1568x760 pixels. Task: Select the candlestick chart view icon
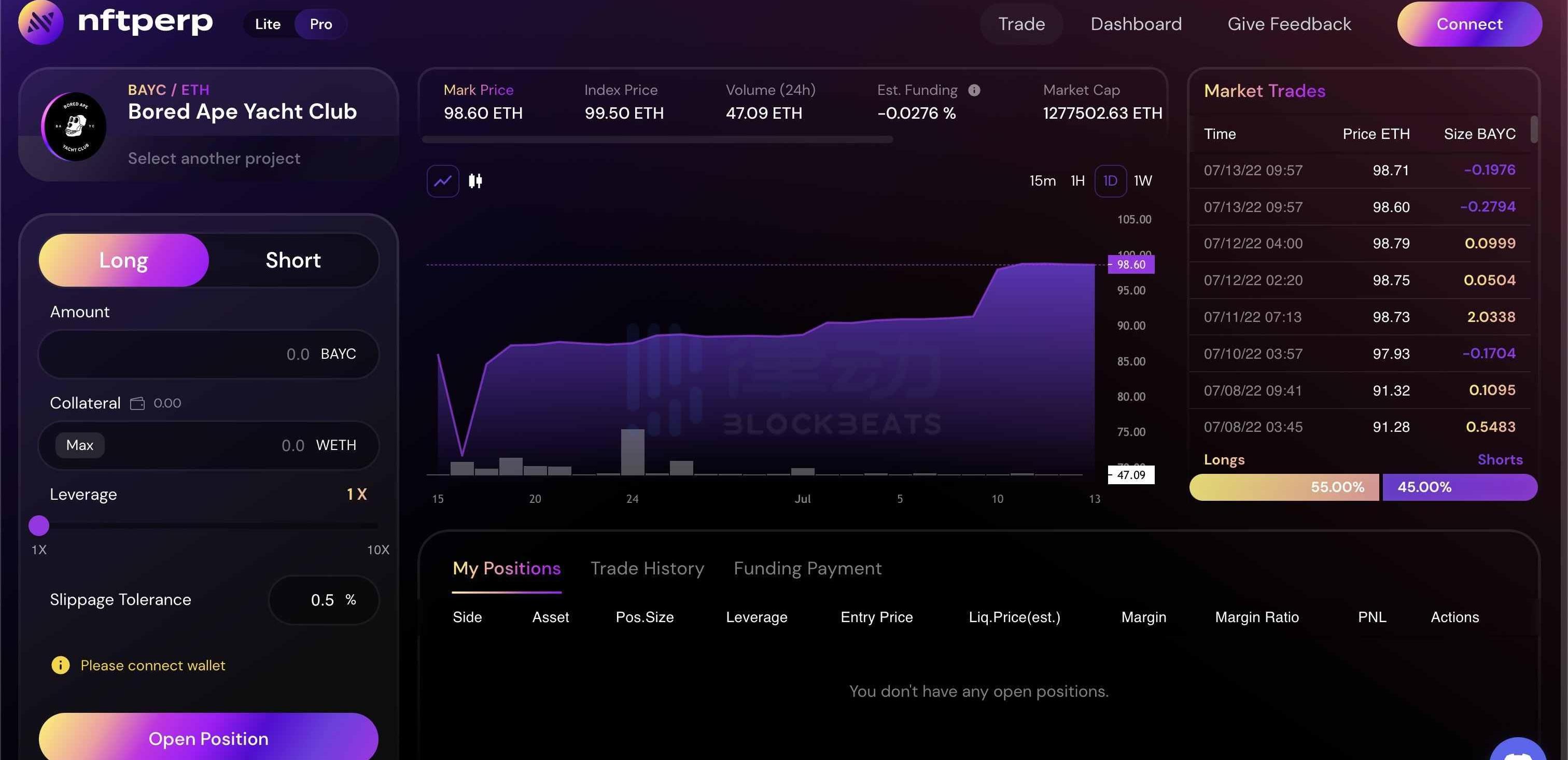click(475, 181)
